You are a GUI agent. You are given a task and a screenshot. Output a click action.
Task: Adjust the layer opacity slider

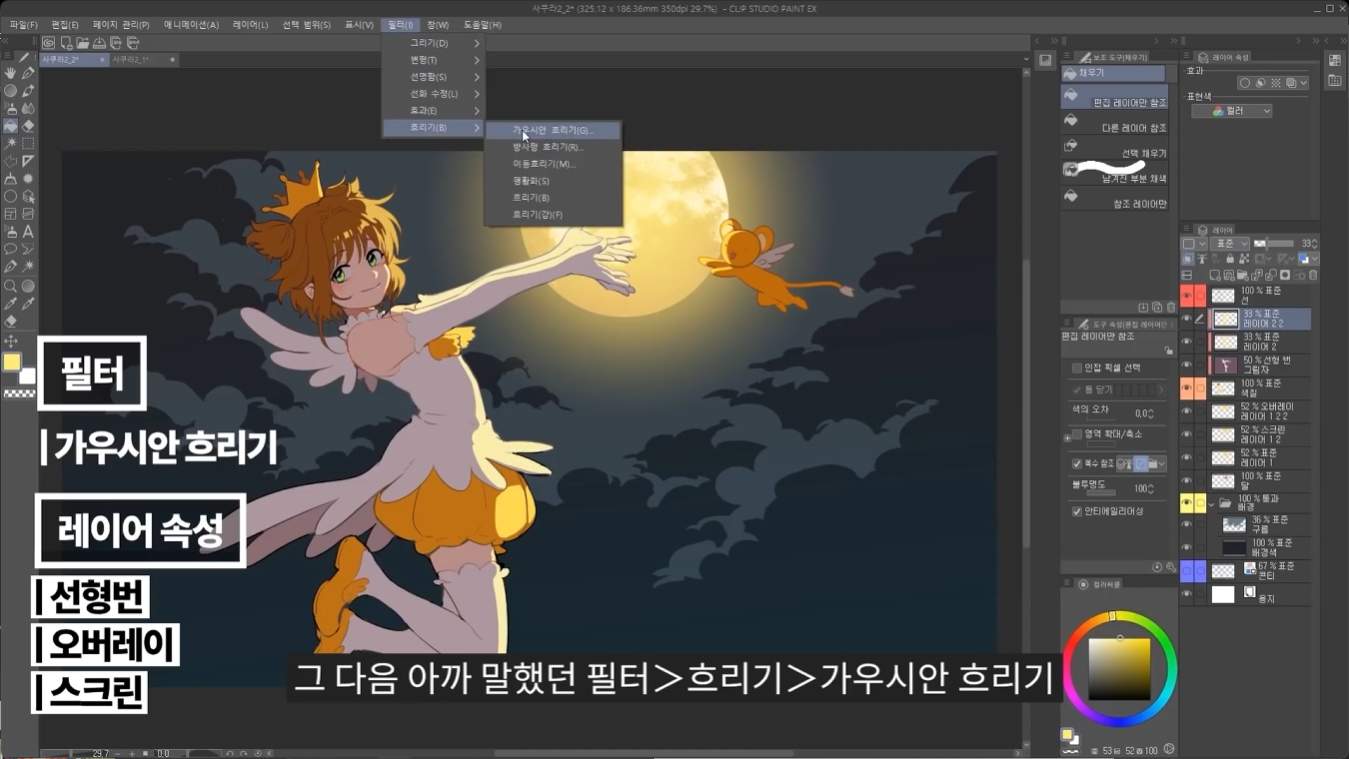coord(1274,243)
